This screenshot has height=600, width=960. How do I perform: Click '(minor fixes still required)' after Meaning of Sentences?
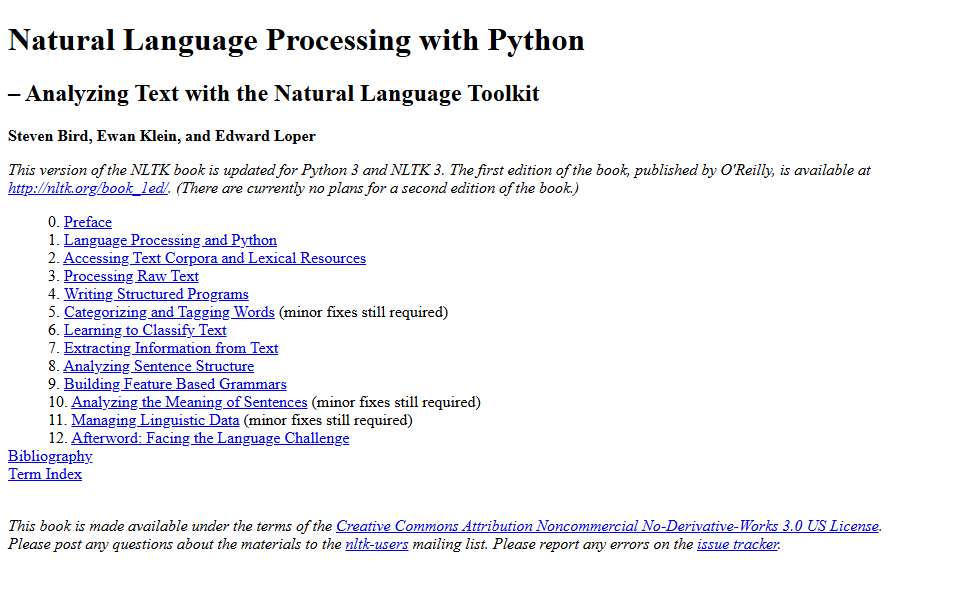tap(396, 402)
